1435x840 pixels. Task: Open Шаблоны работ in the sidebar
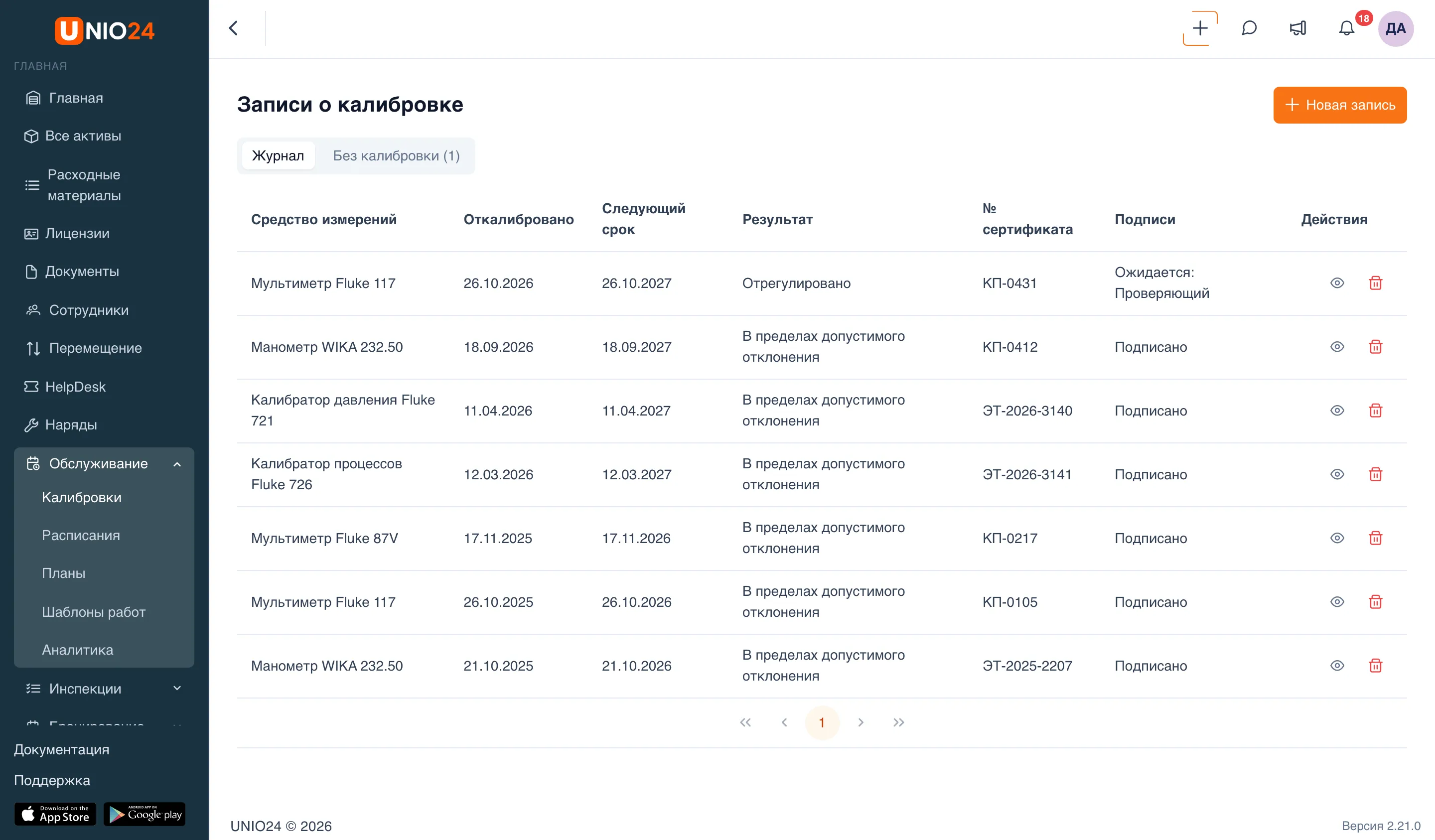coord(94,612)
